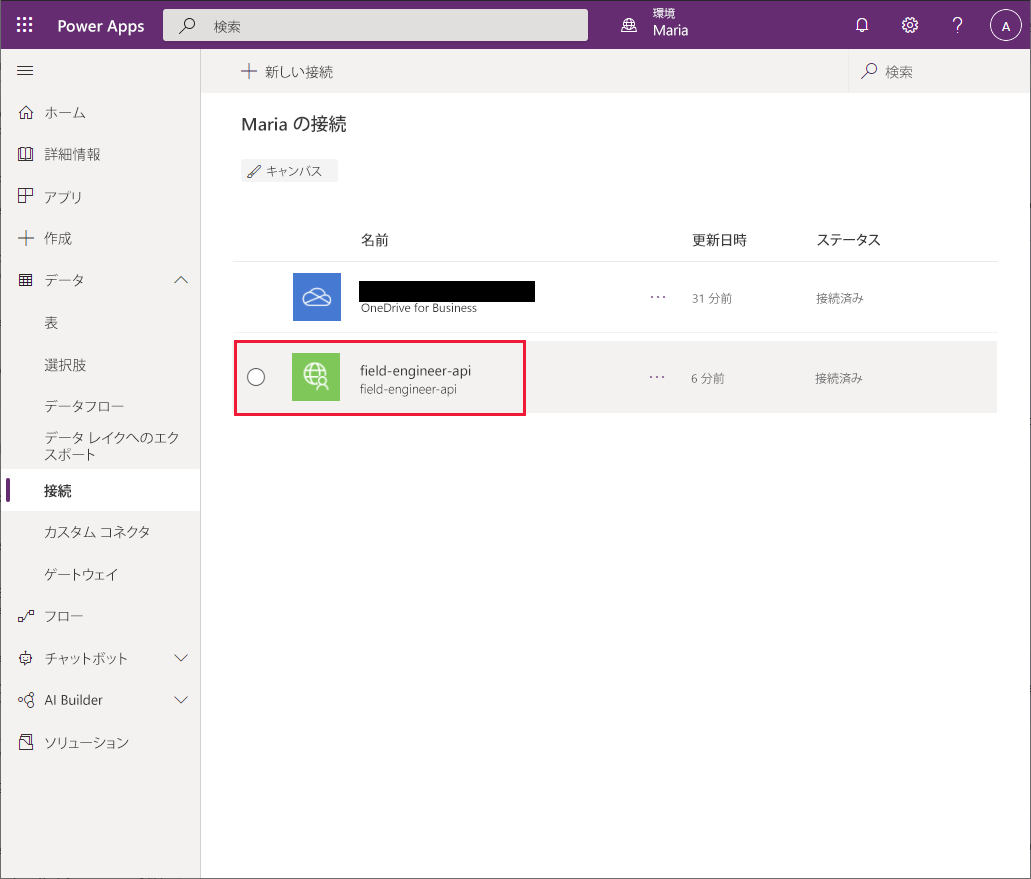The height and width of the screenshot is (879, 1031).
Task: Select the OneDrive for Business connection icon
Action: click(316, 296)
